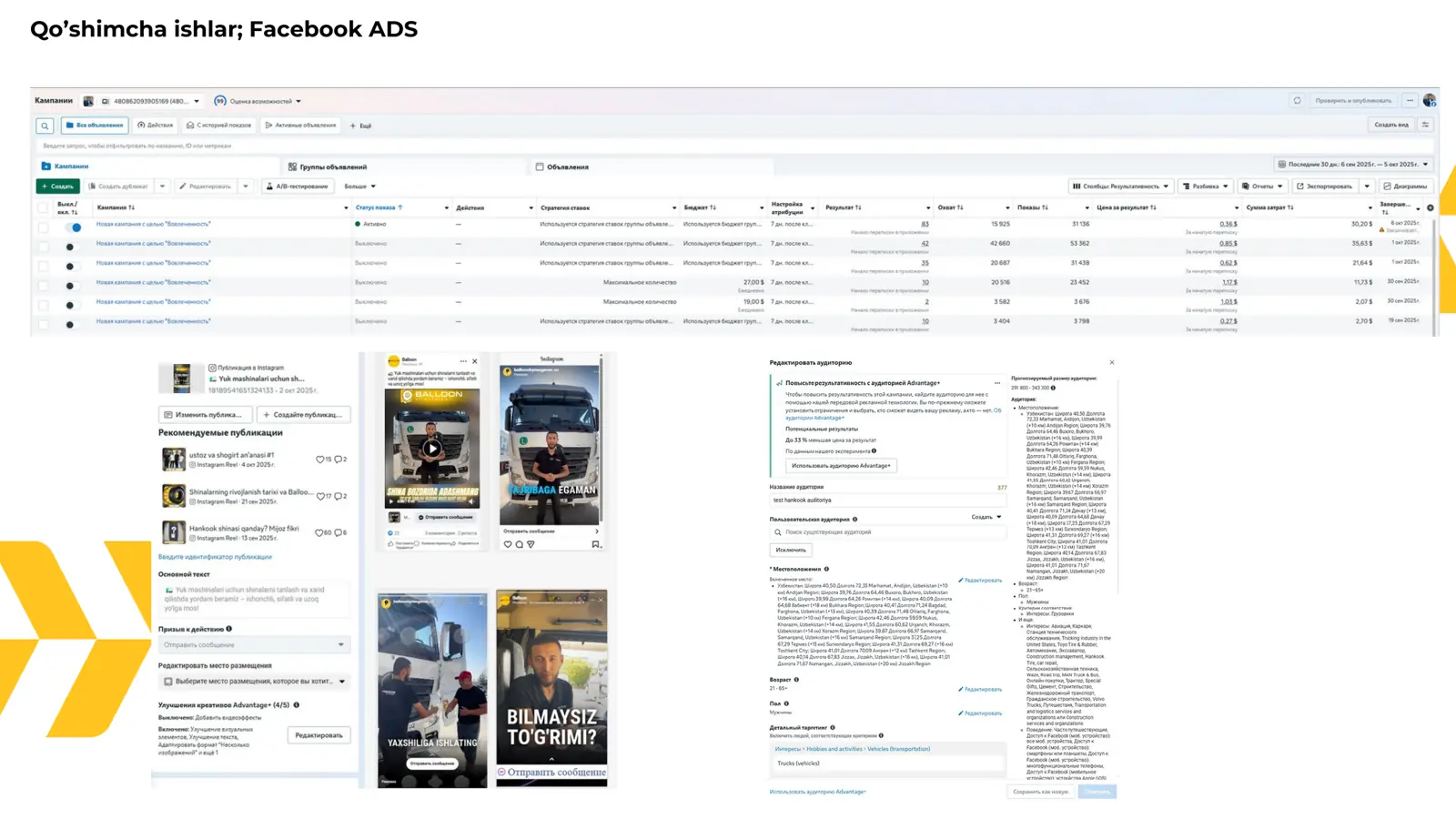Click info icon next to Возраст
Image resolution: width=1456 pixels, height=819 pixels.
[x=796, y=680]
